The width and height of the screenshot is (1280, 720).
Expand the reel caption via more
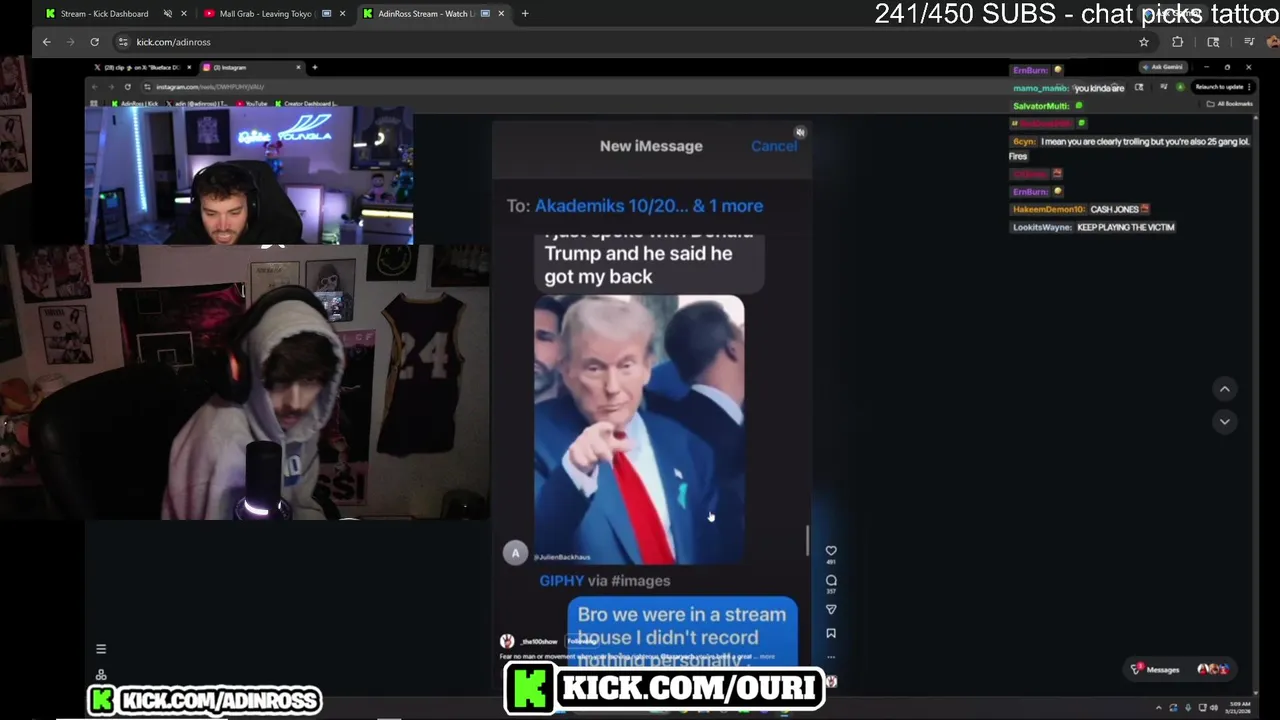(x=767, y=657)
